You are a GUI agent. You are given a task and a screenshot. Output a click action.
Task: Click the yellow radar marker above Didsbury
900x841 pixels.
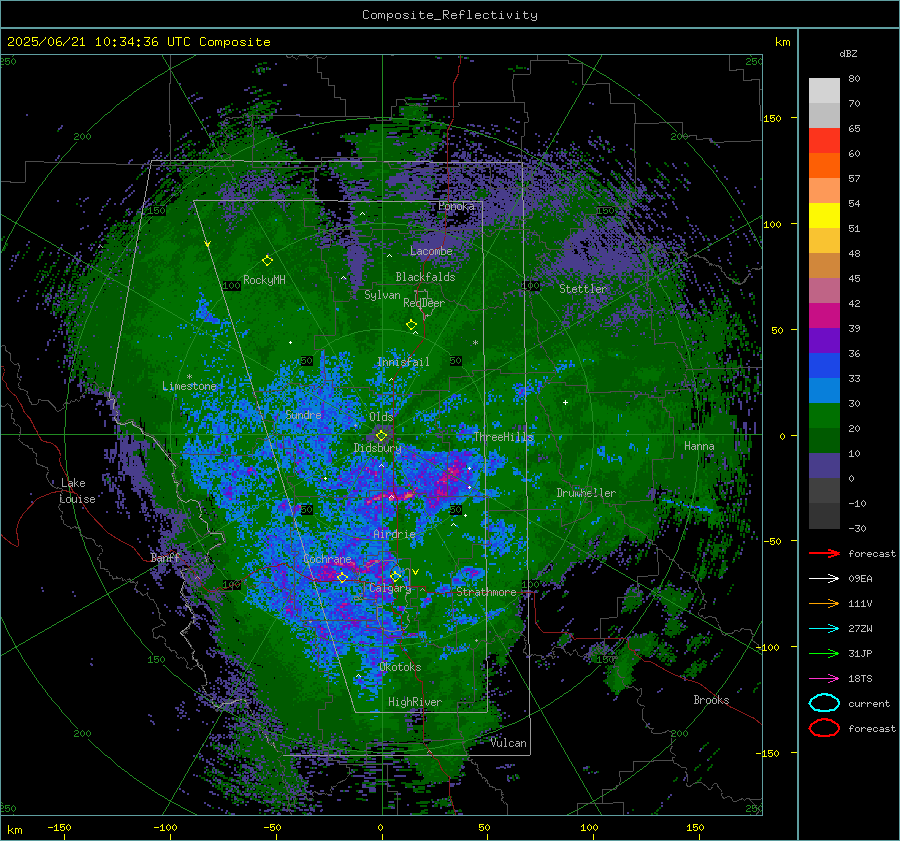381,436
